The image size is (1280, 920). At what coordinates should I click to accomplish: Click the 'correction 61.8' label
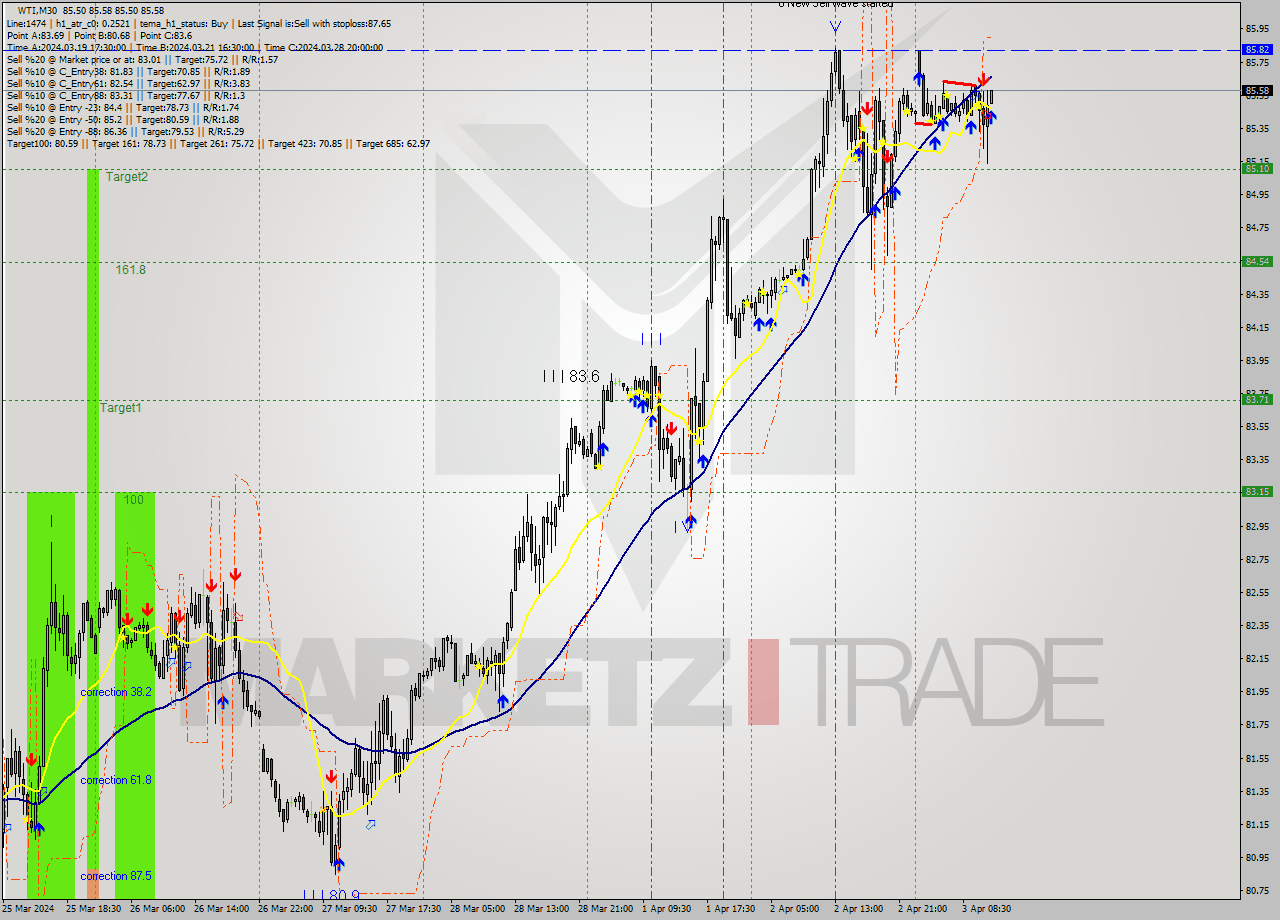[116, 780]
